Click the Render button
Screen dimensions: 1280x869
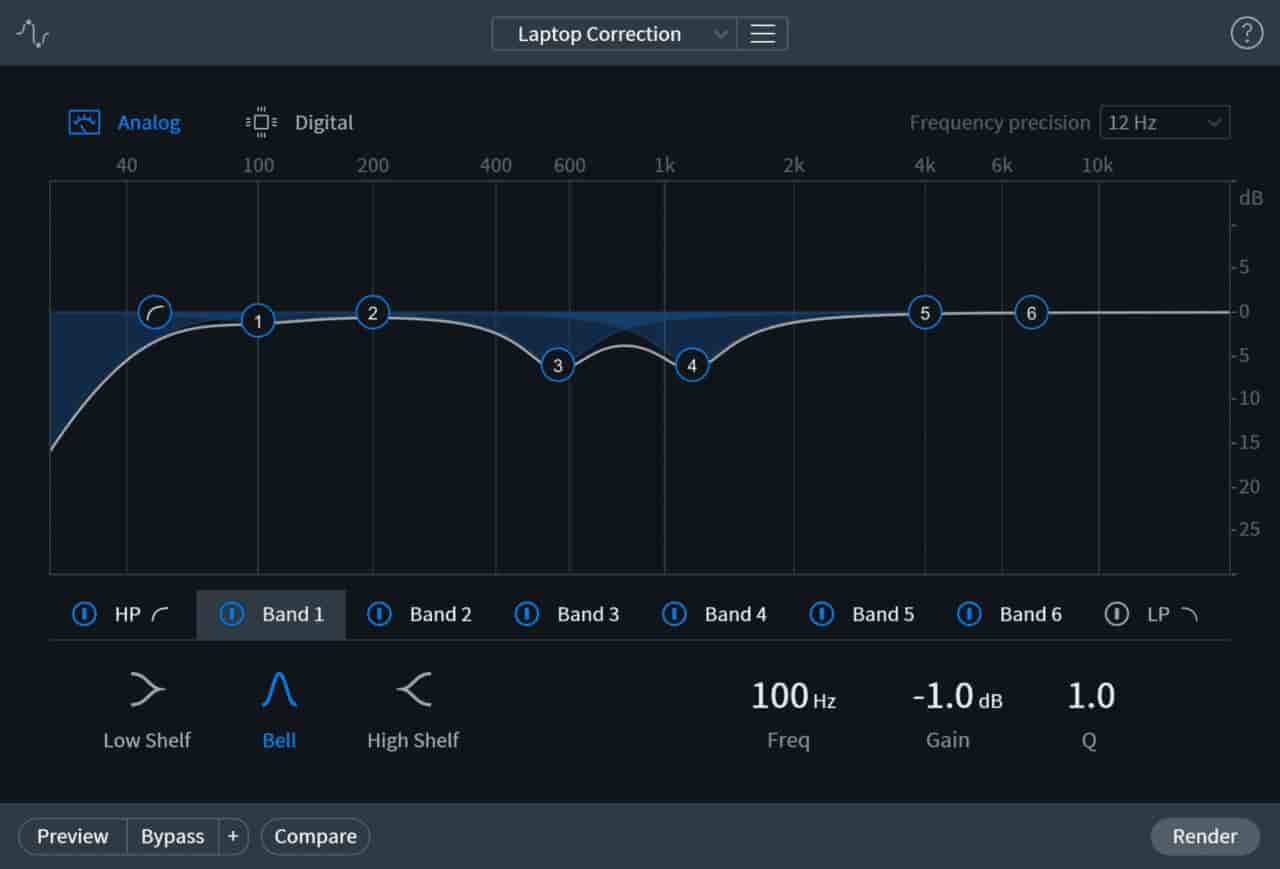click(1204, 836)
